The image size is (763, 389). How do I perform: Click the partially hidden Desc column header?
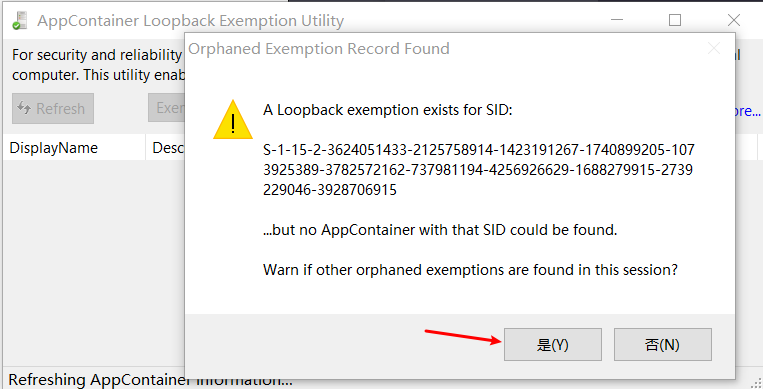pos(165,148)
